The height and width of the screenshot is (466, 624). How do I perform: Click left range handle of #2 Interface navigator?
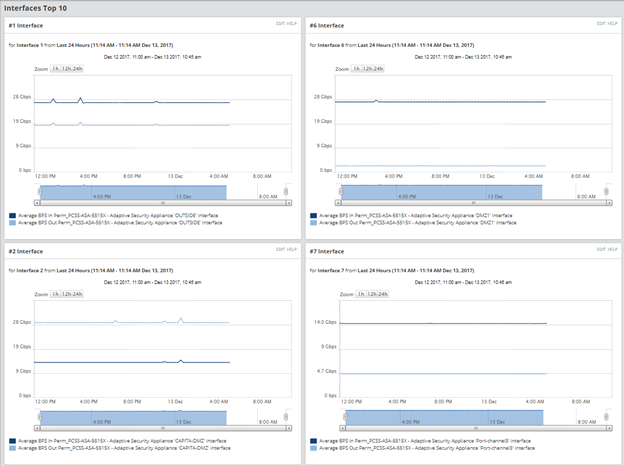pyautogui.click(x=39, y=417)
